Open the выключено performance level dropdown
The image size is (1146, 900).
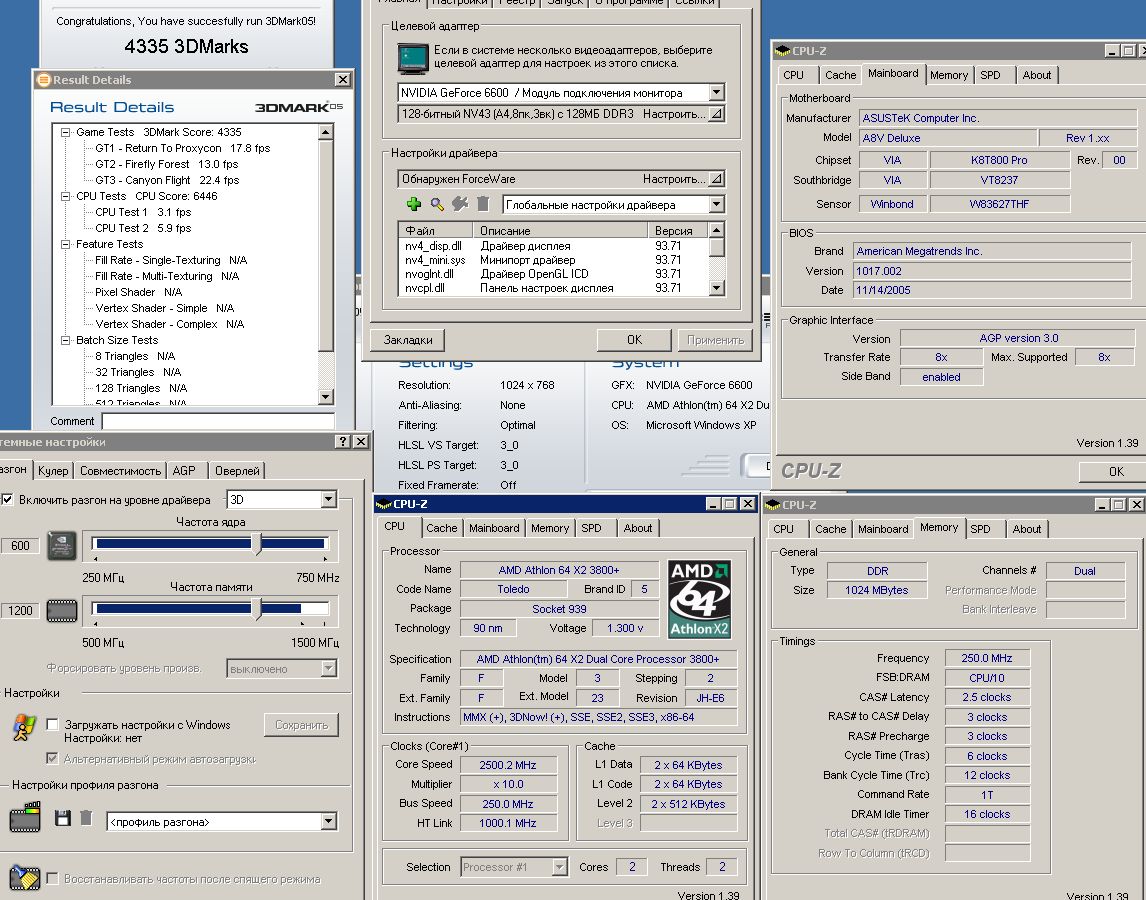click(329, 668)
